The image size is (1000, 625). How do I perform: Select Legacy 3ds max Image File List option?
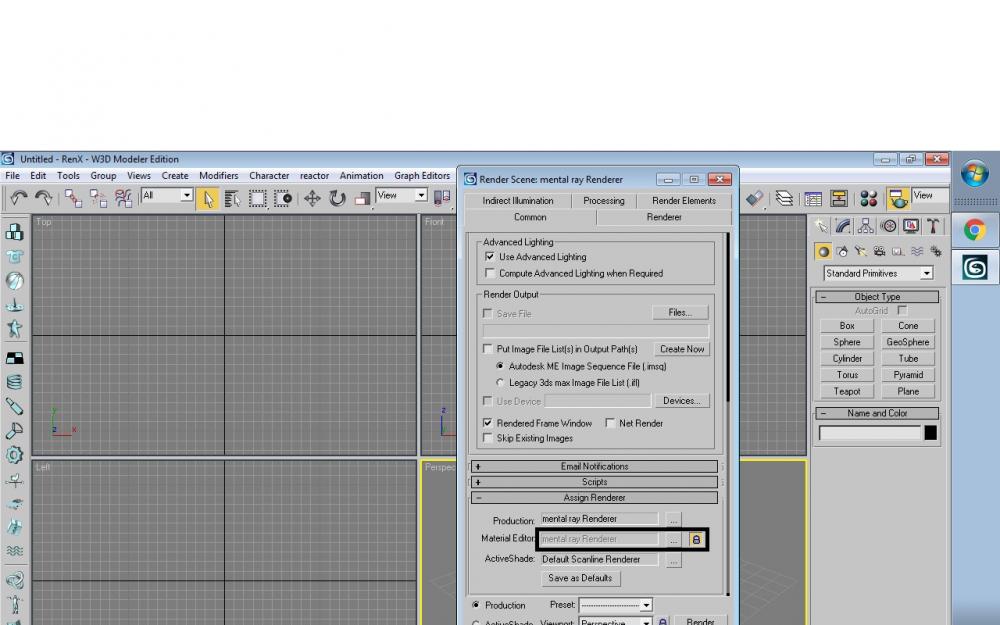coord(500,383)
